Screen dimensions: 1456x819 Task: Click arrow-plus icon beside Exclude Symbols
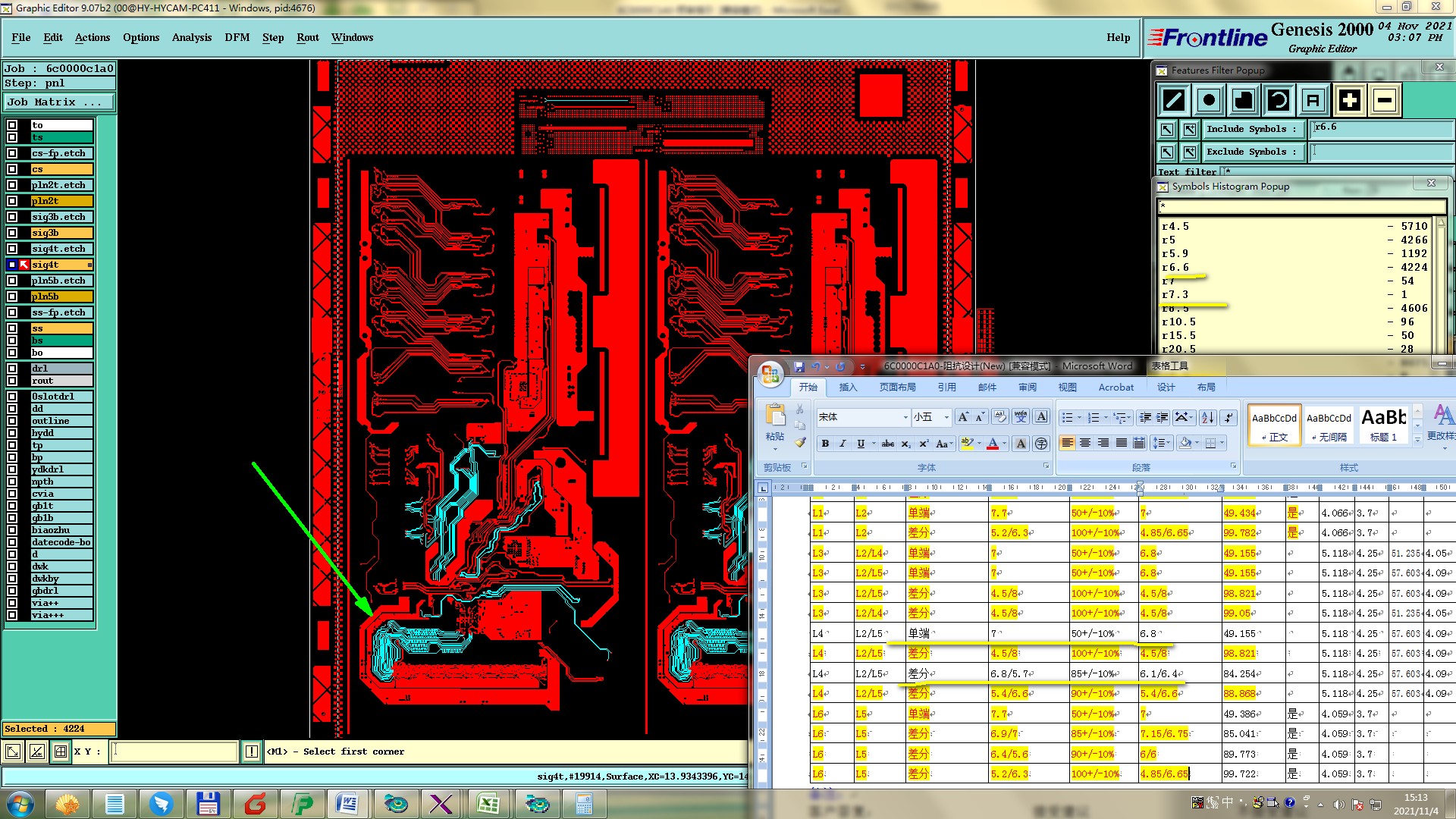click(1190, 152)
